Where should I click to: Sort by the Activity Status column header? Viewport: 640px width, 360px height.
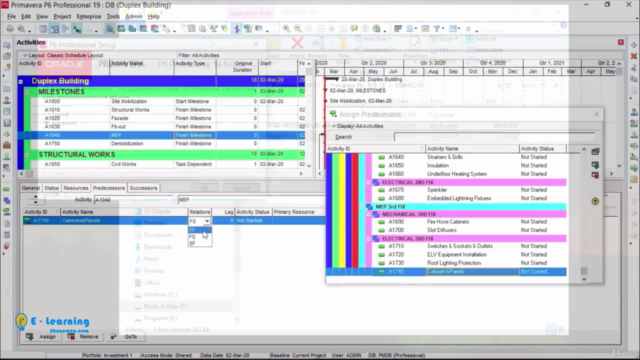(543, 149)
